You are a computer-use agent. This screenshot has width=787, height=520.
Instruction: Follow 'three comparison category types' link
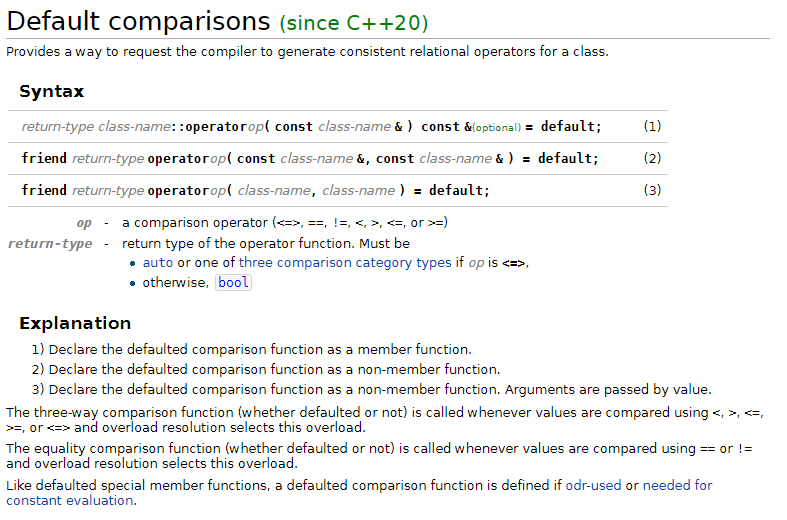pyautogui.click(x=345, y=263)
